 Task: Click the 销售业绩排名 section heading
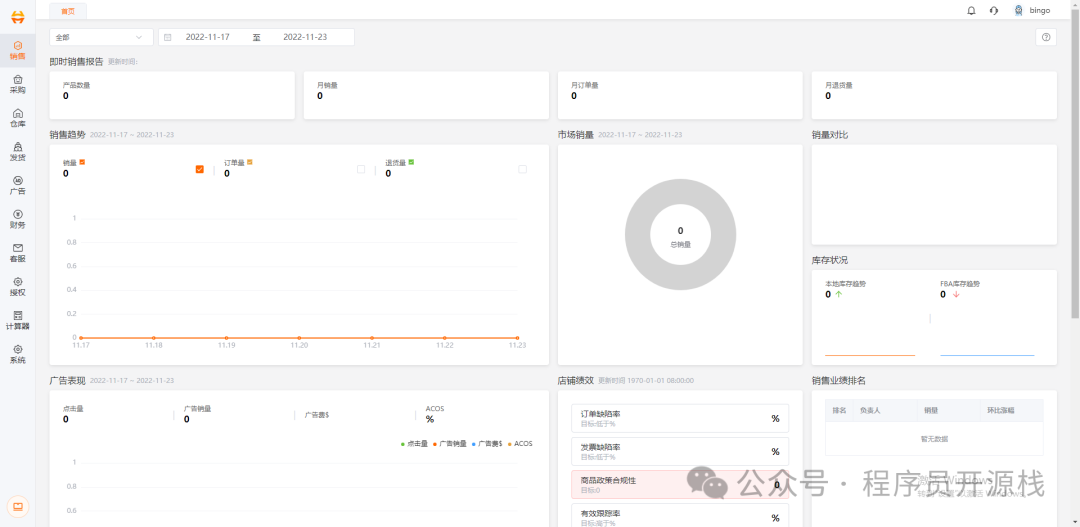(x=838, y=380)
